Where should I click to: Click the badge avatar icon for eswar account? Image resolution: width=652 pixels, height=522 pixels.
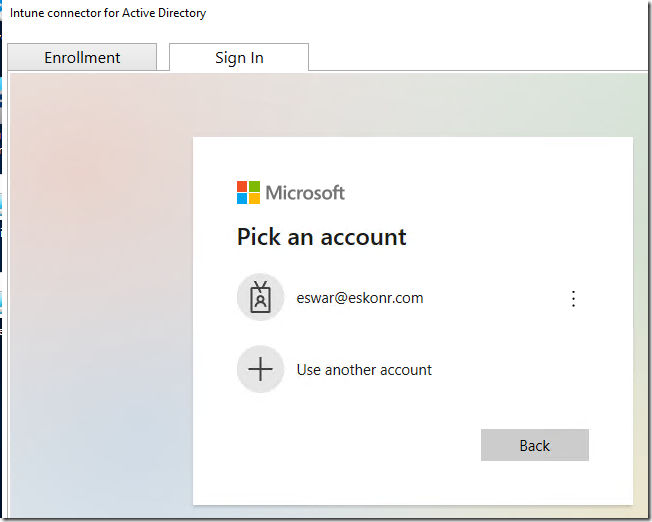(260, 297)
